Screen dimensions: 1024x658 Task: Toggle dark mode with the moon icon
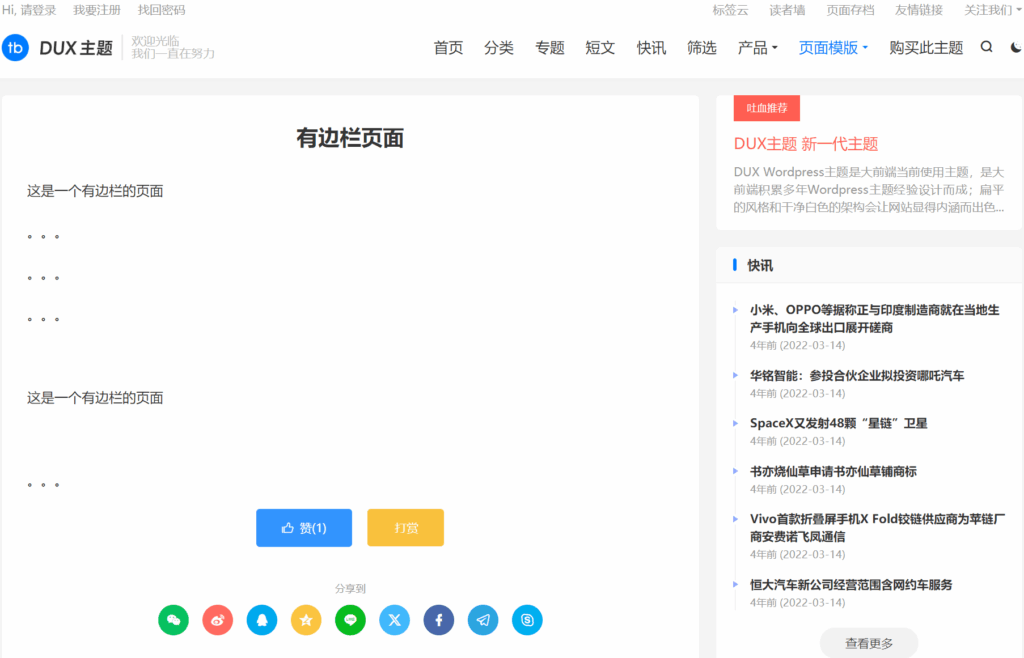pos(1016,47)
